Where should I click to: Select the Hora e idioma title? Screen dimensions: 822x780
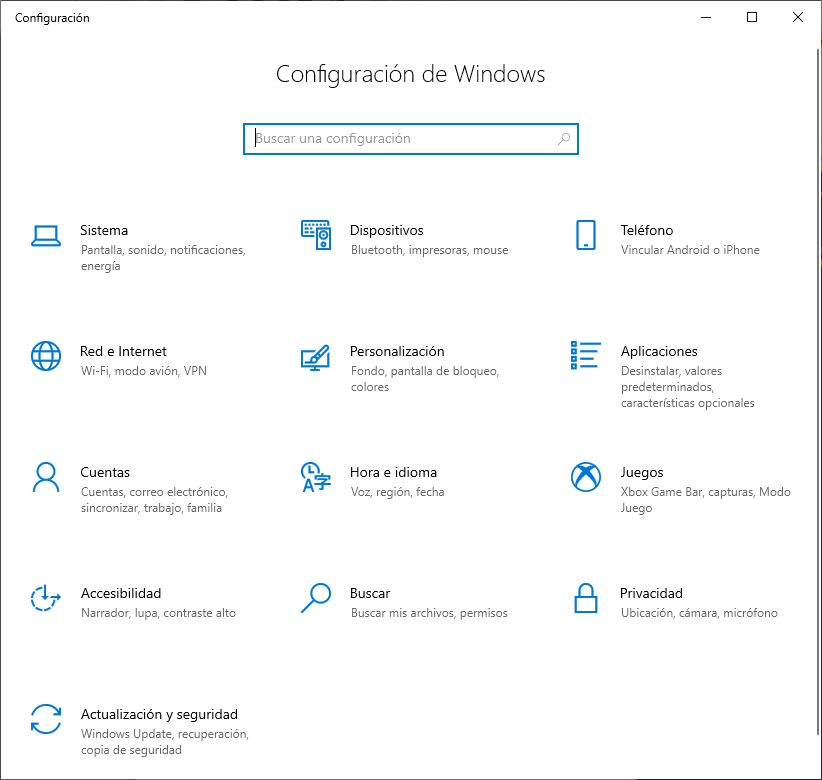coord(393,473)
